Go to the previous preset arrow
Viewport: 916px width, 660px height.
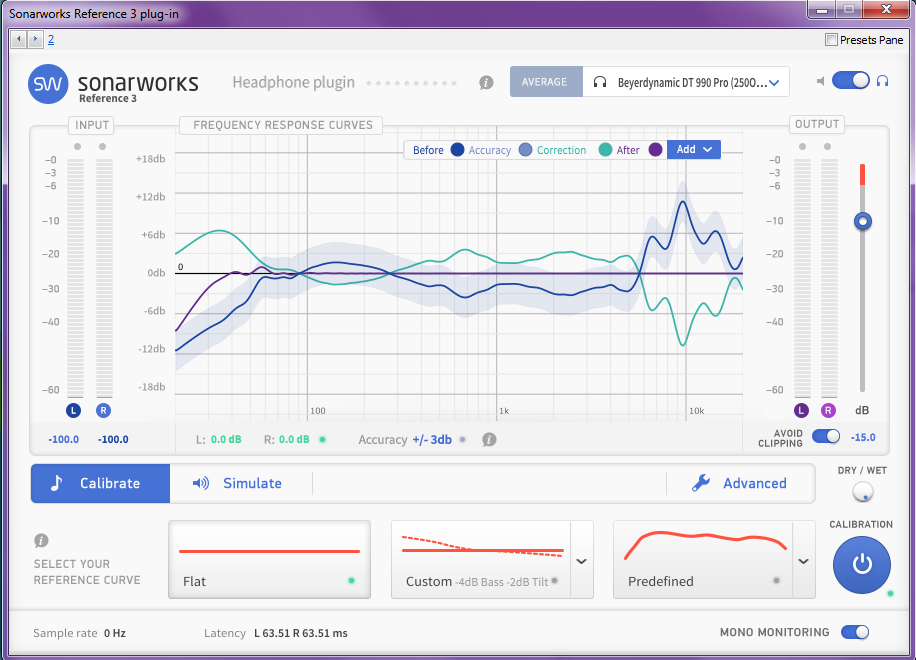19,39
